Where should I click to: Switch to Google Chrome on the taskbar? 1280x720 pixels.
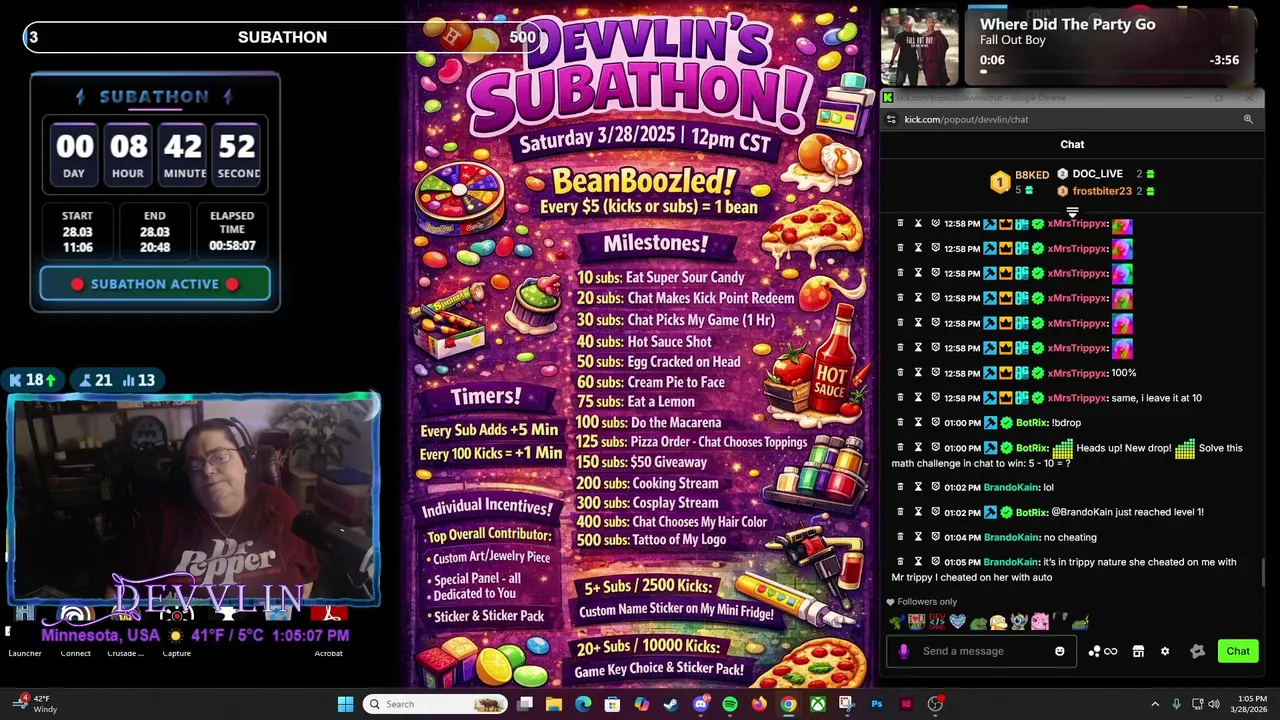click(x=788, y=704)
